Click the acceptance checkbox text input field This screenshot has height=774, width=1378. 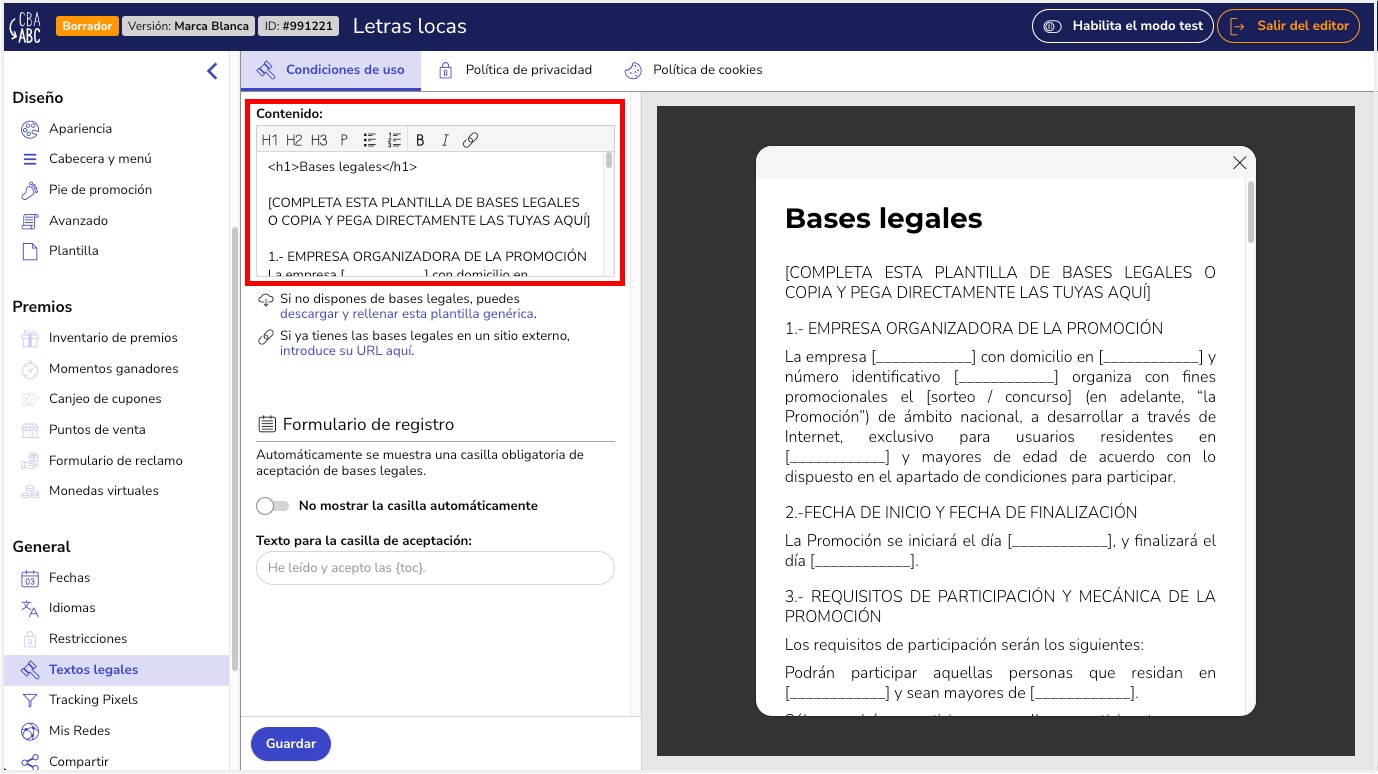coord(435,568)
